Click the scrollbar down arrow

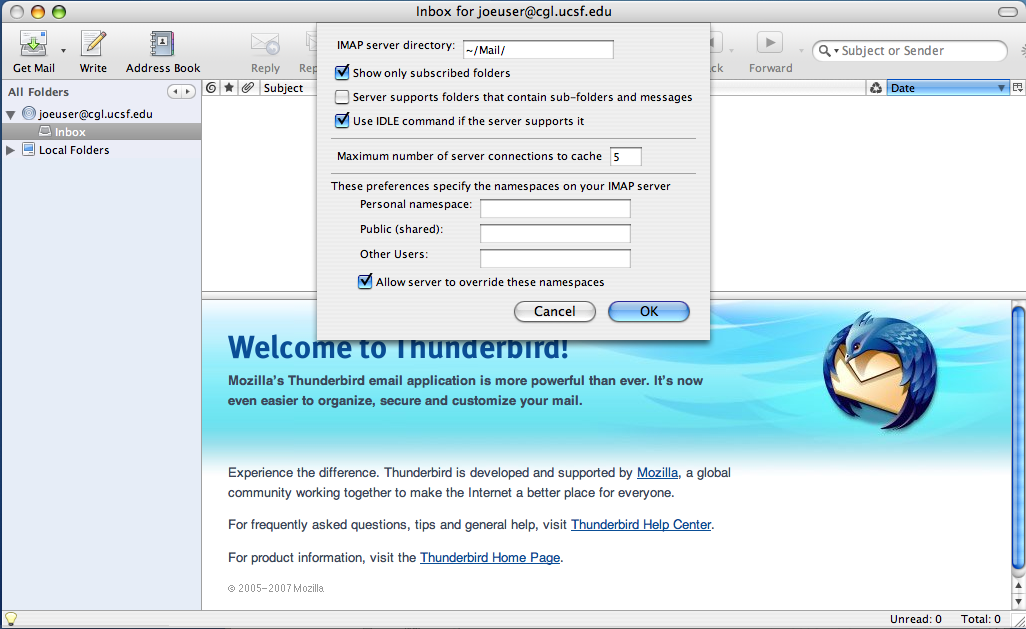(x=1018, y=601)
